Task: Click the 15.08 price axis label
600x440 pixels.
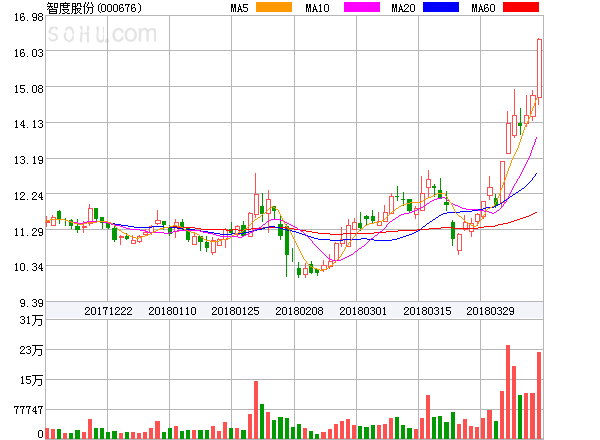Action: (29, 89)
